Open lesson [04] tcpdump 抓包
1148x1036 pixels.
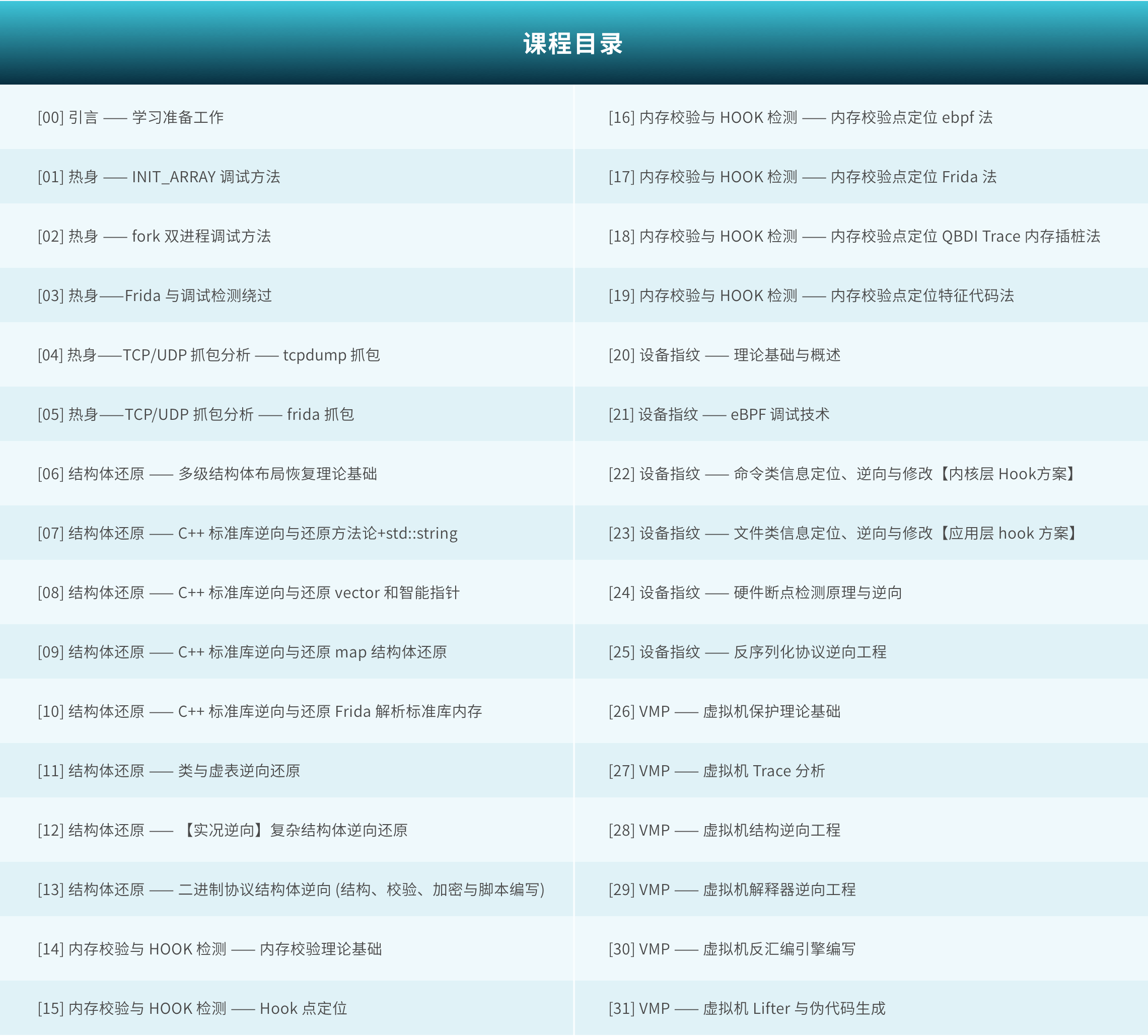pos(209,355)
